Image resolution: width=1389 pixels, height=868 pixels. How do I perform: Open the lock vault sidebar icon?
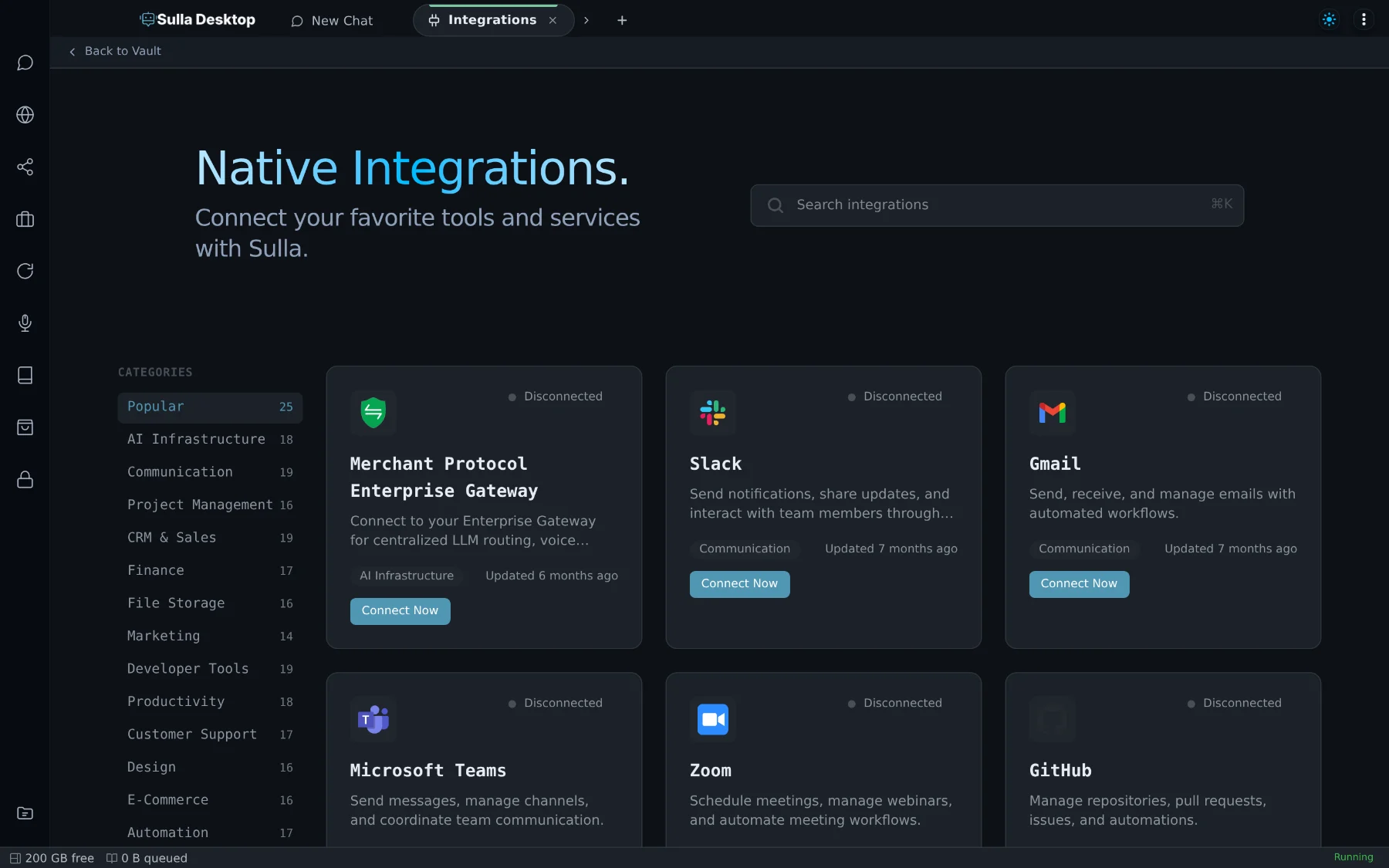pyautogui.click(x=25, y=479)
